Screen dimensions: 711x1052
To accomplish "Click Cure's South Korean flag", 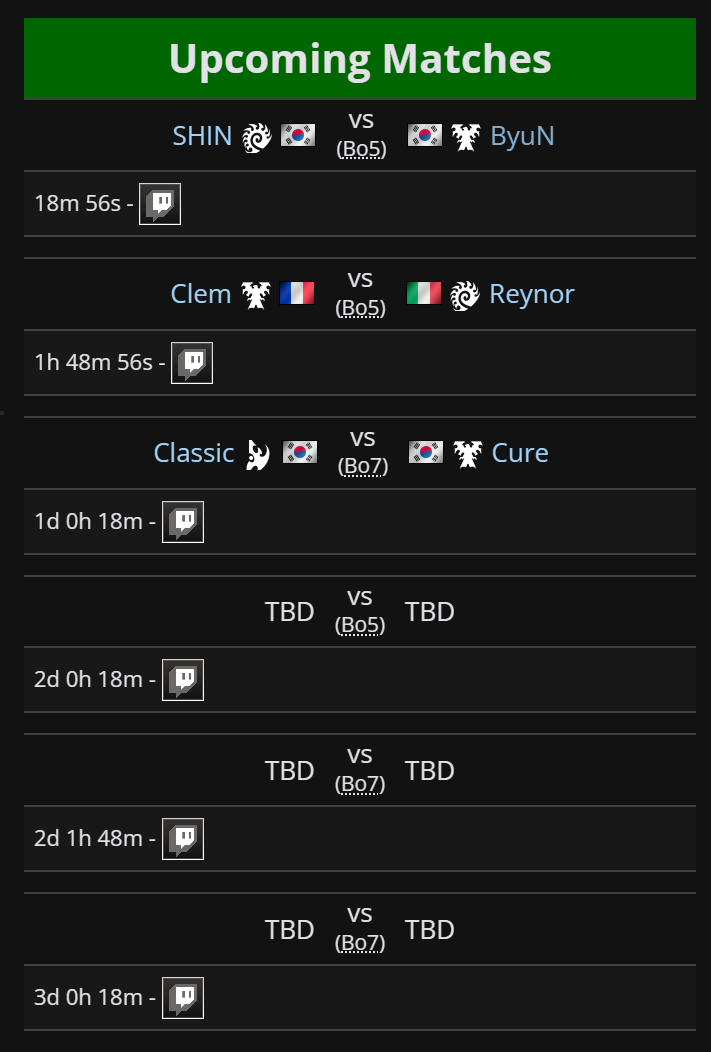I will (x=426, y=452).
